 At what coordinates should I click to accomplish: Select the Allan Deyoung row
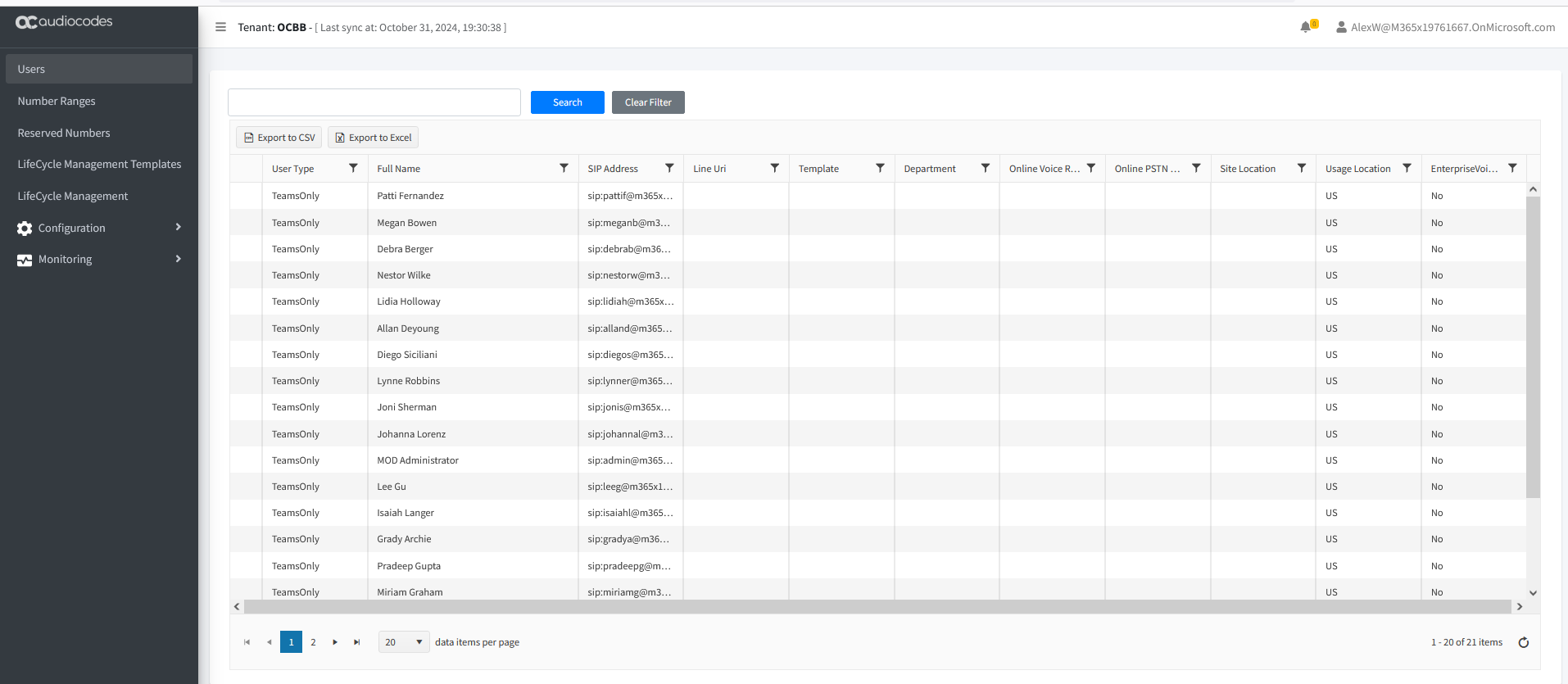pyautogui.click(x=877, y=328)
